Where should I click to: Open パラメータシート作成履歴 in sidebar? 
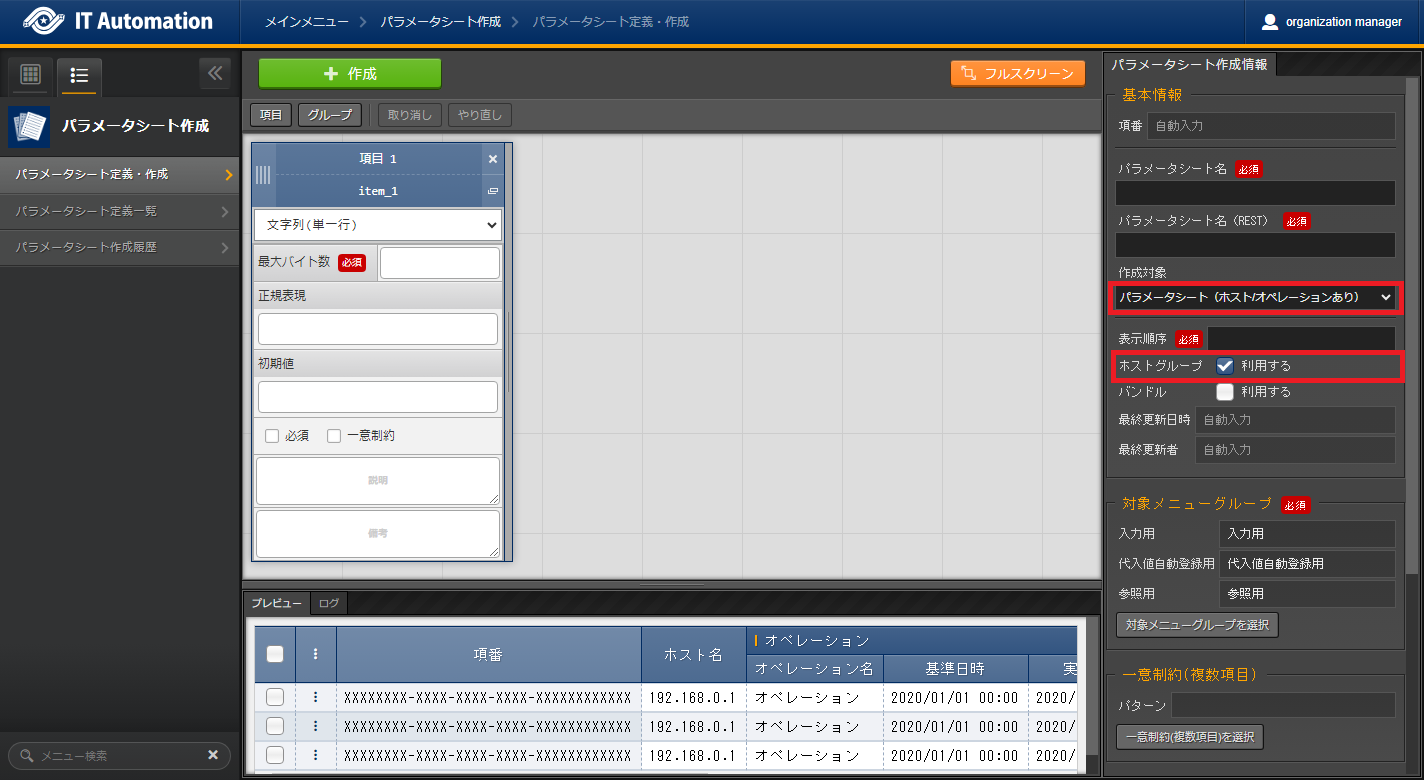click(x=120, y=247)
